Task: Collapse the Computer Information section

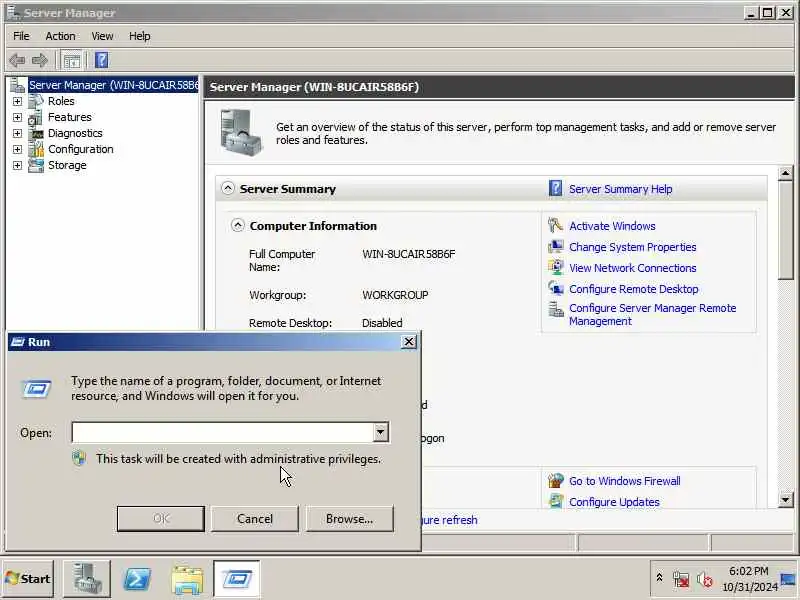Action: click(238, 225)
